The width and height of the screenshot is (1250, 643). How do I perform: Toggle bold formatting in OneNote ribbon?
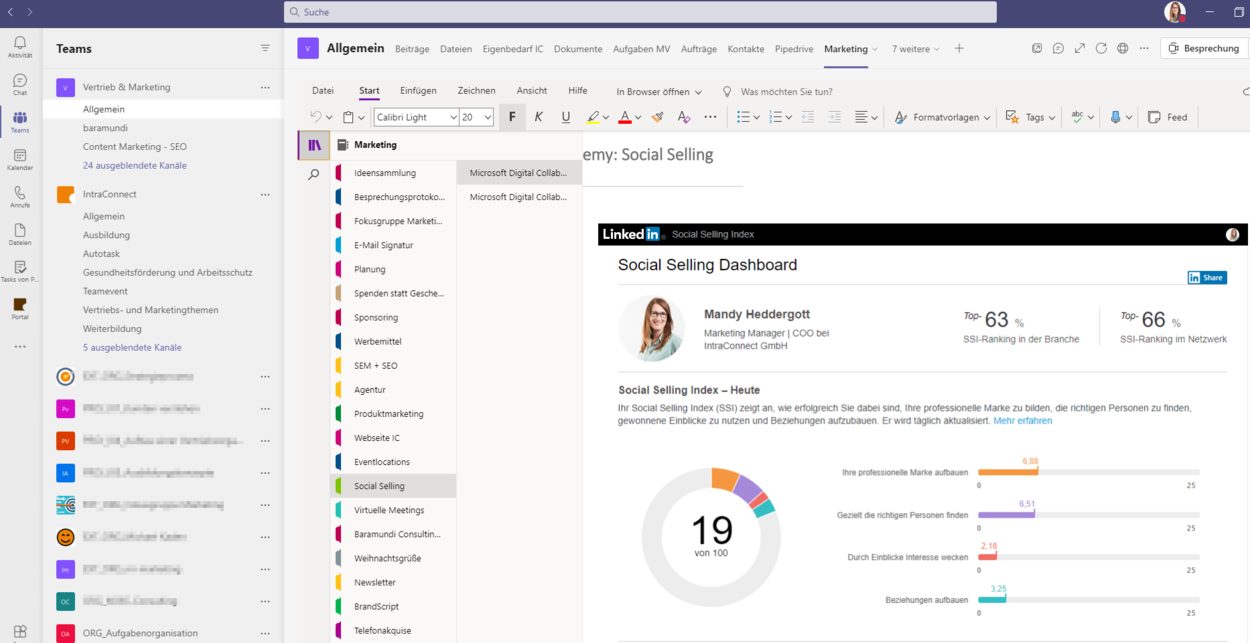click(x=512, y=117)
